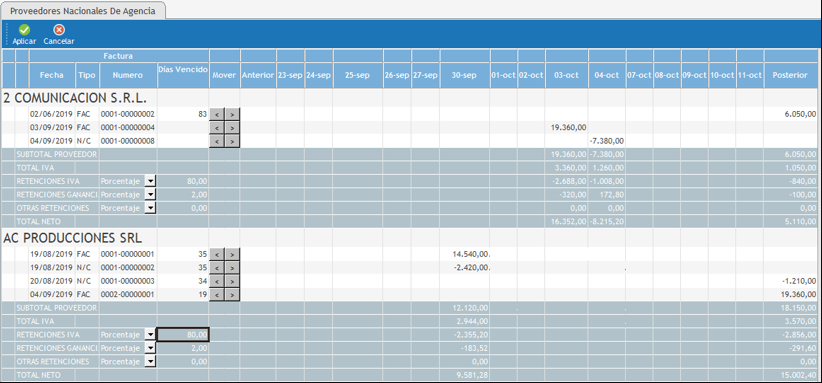Edit Retenciones IVA 80,00 for AC Producciones
Viewport: 822px width, 383px height.
pos(183,334)
